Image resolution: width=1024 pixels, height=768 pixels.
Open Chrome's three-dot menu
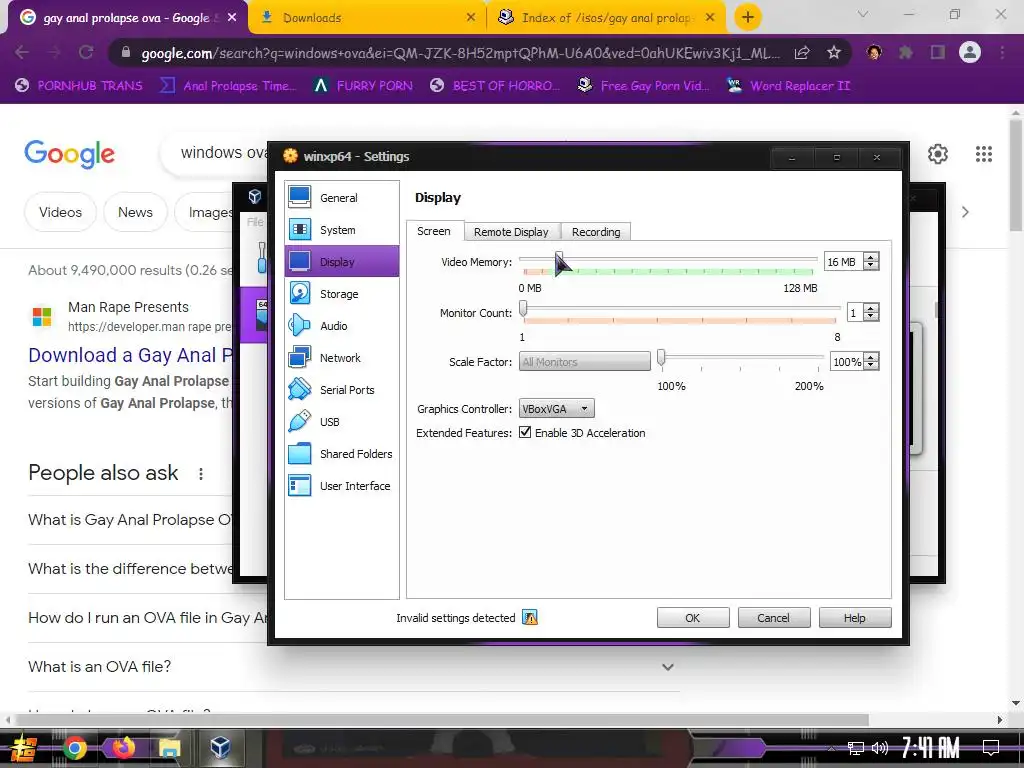(1002, 52)
